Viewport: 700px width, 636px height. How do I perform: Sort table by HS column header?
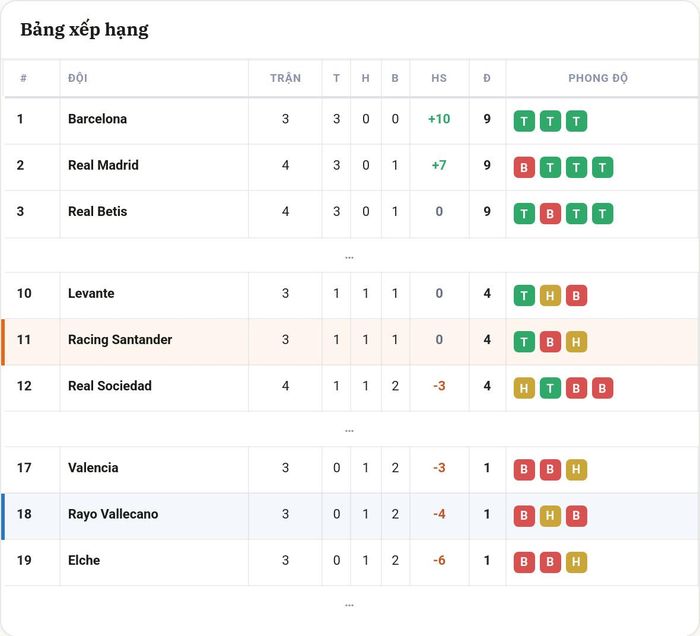click(x=439, y=78)
